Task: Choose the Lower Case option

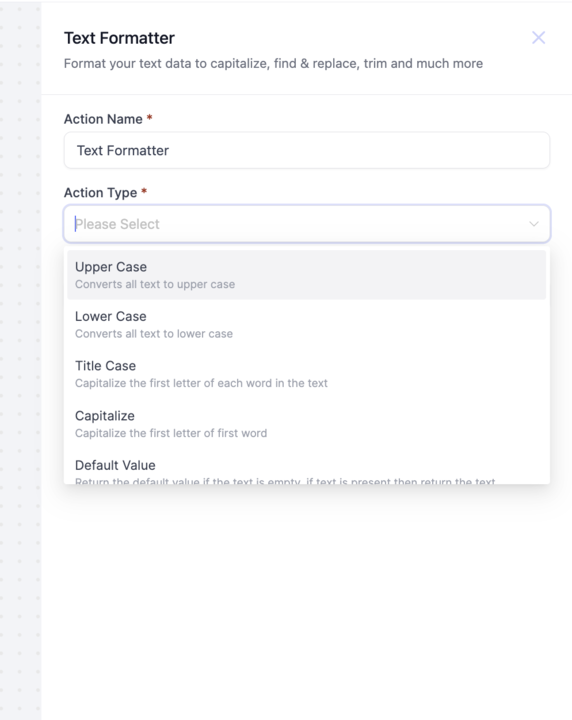Action: coord(307,324)
